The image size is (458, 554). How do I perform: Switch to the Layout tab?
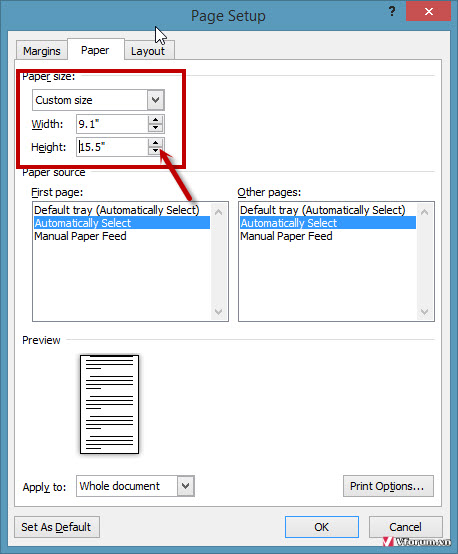coord(148,51)
